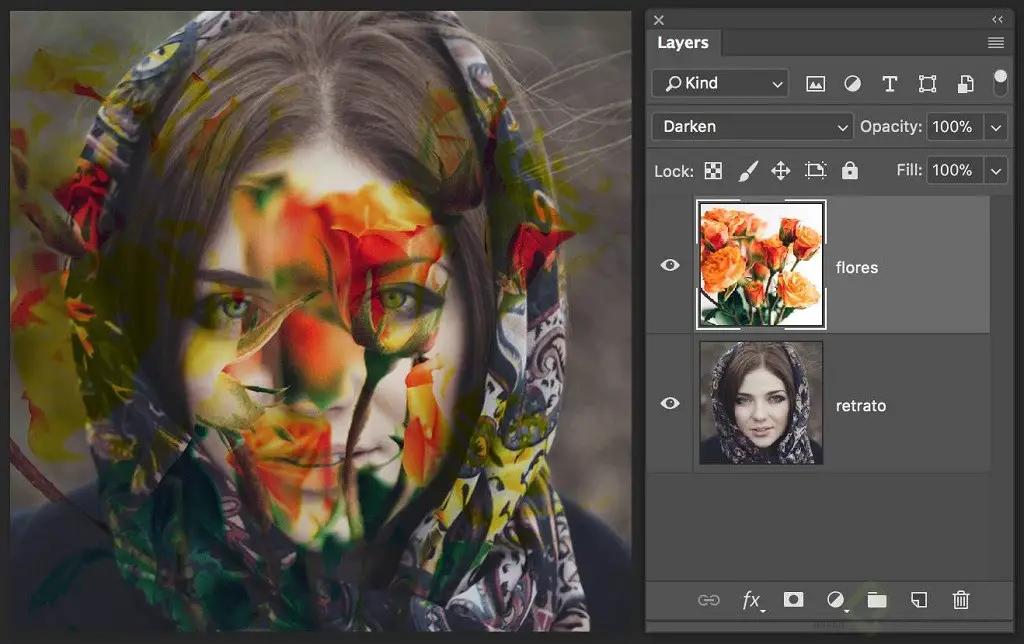Open the Kind filter type dropdown
This screenshot has width=1024, height=644.
(720, 83)
